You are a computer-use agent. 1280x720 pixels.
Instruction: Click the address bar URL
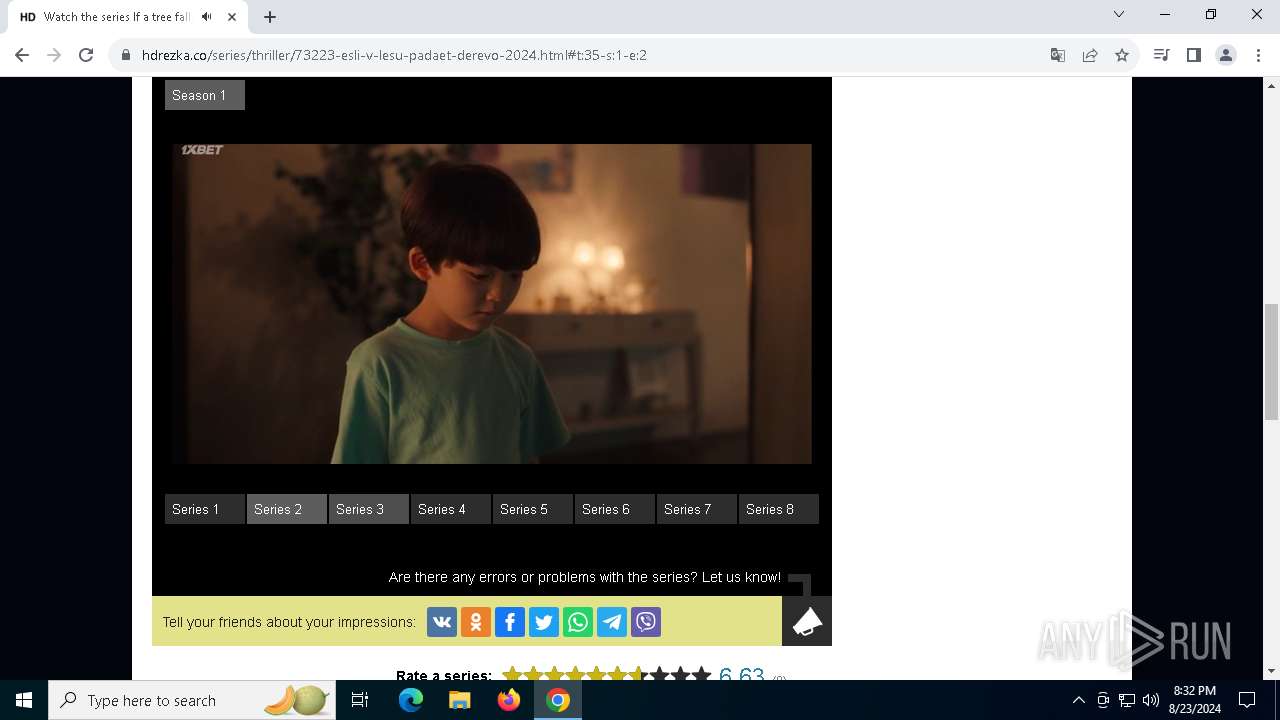point(394,55)
